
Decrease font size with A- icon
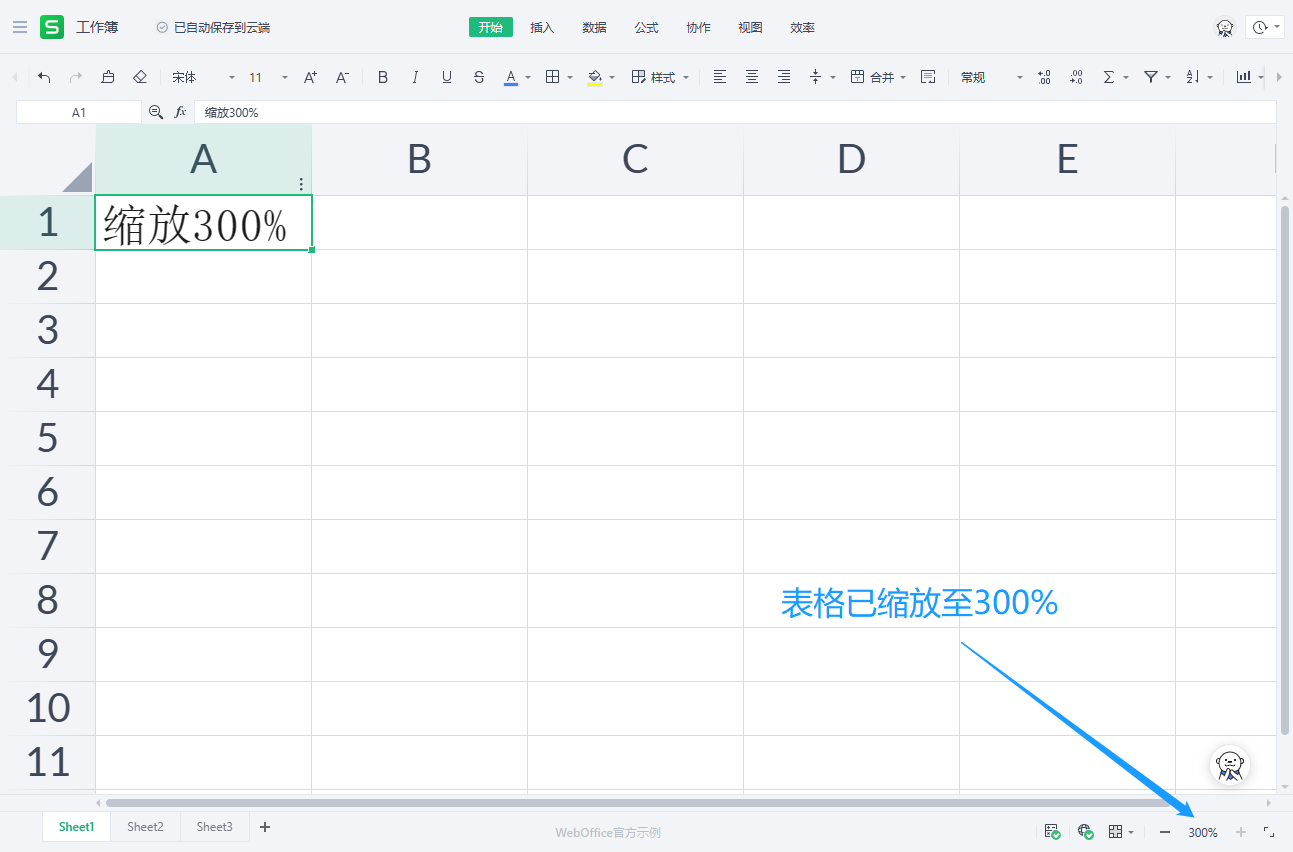342,77
